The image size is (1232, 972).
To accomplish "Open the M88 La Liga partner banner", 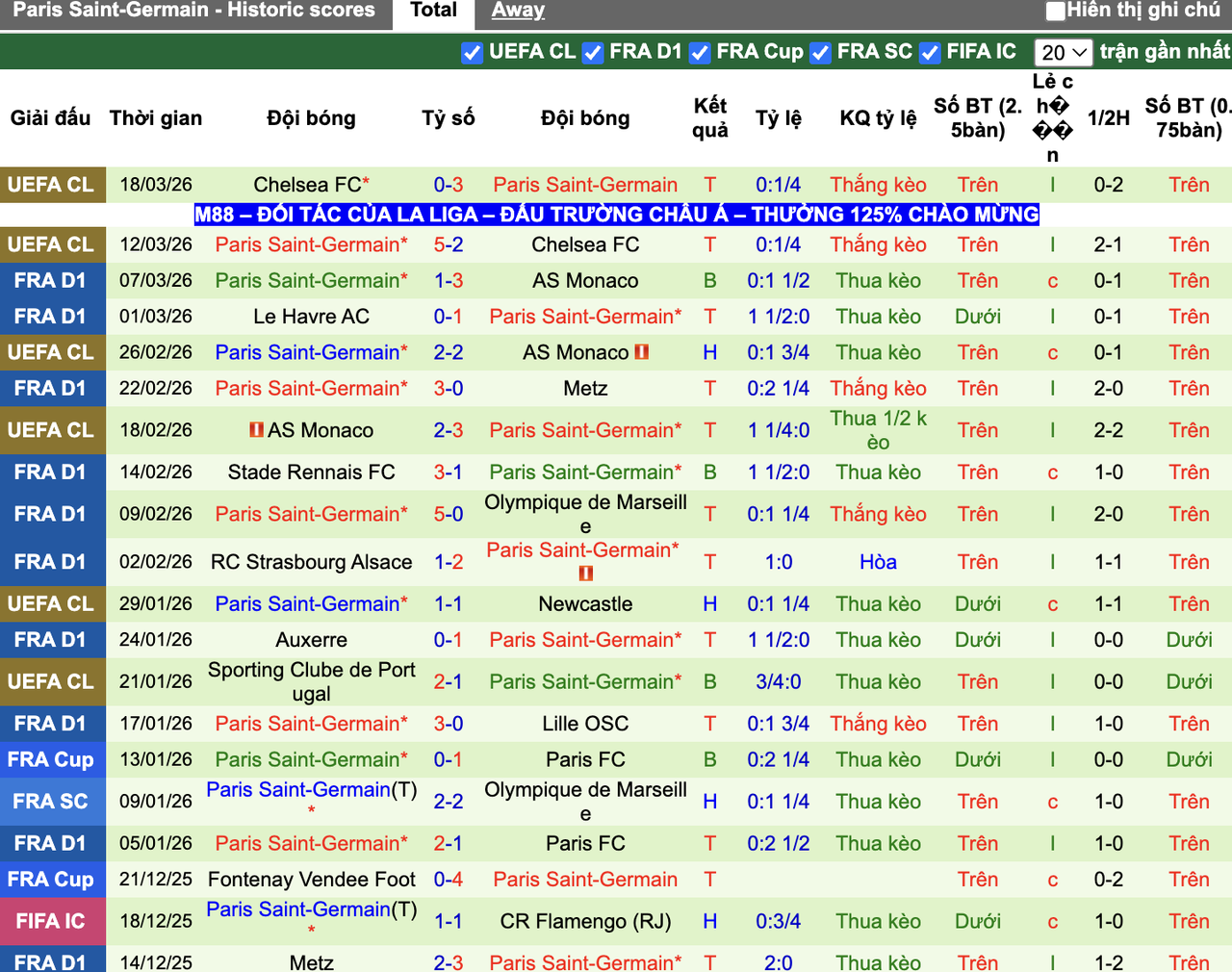I will [x=616, y=214].
